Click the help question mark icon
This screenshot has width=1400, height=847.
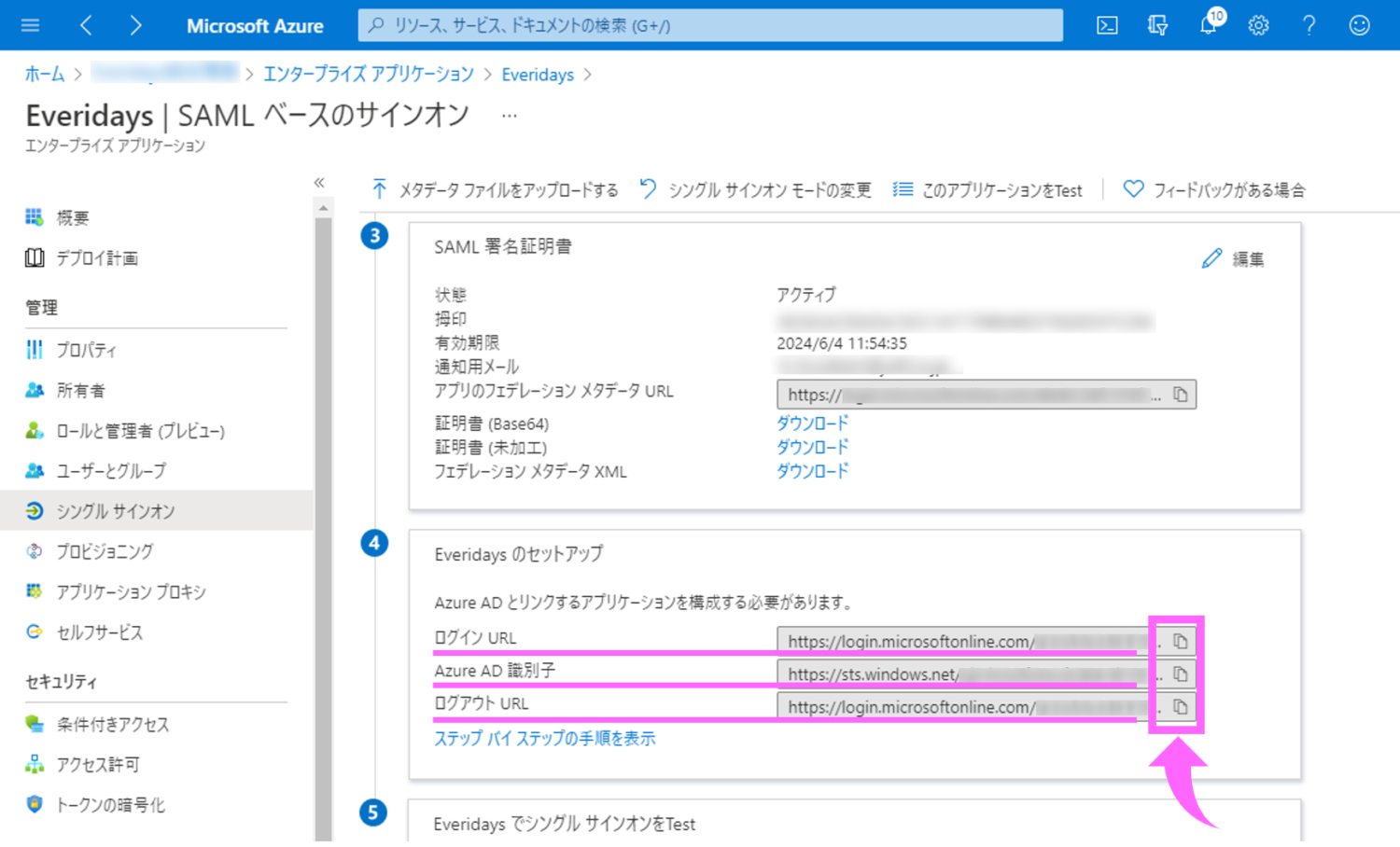point(1309,25)
